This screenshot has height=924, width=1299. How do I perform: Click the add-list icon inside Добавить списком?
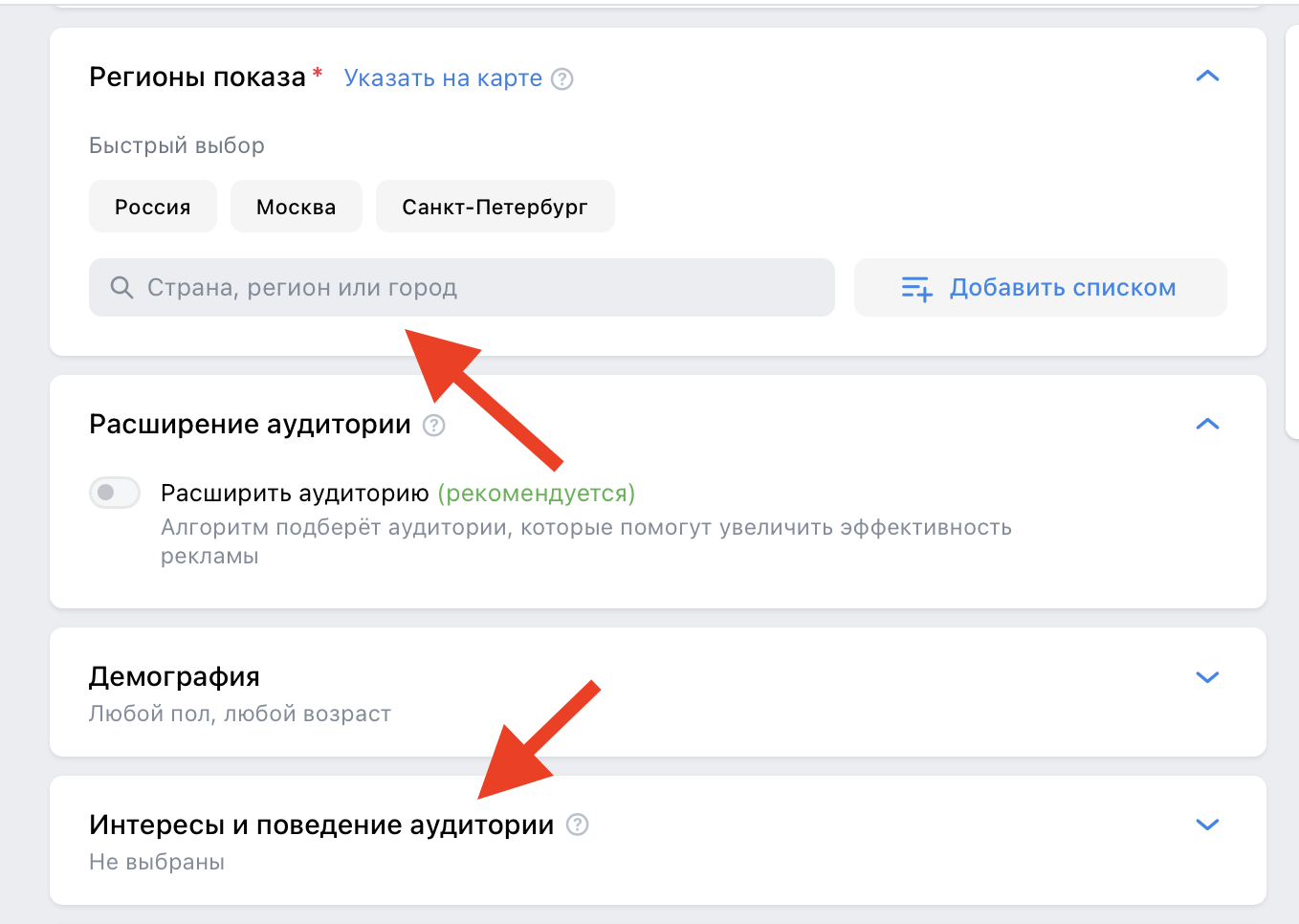[915, 287]
